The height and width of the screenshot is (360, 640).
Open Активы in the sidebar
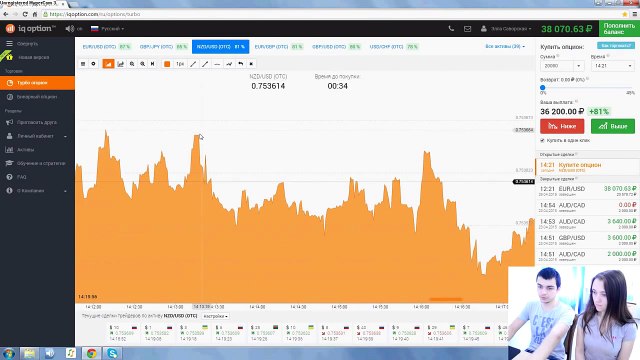click(x=37, y=149)
